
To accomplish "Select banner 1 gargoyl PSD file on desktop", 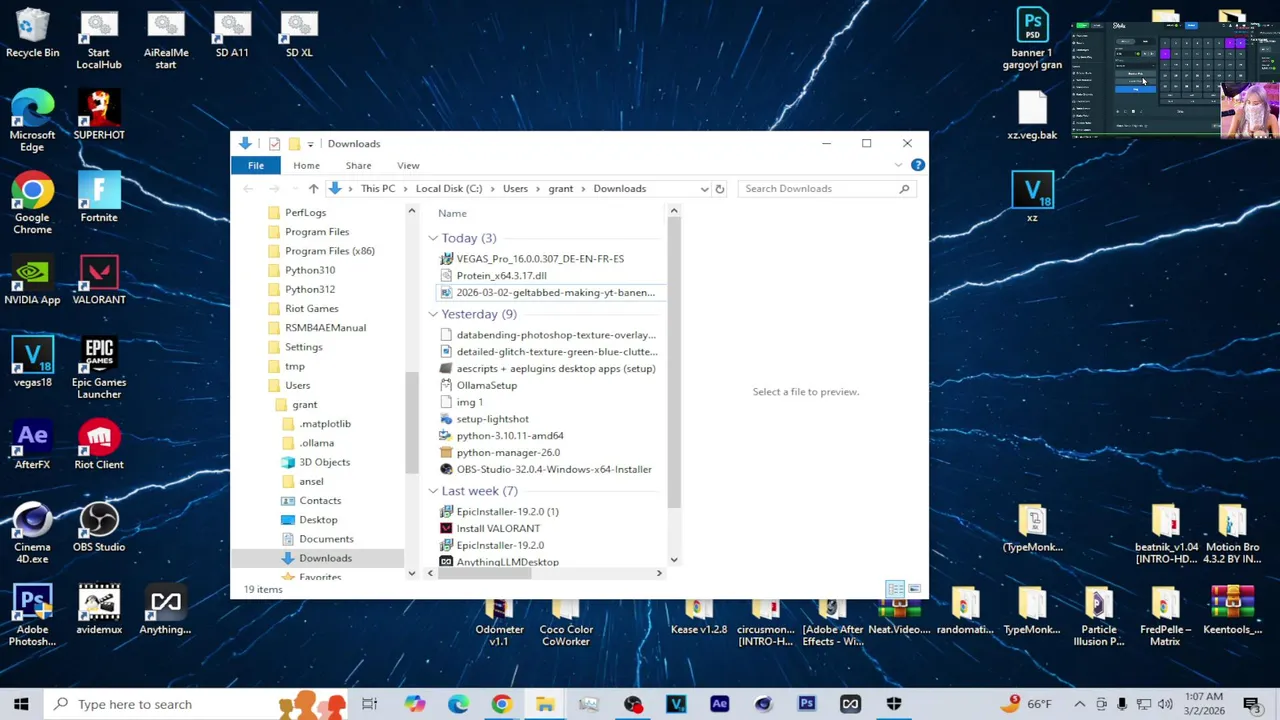I will [x=1032, y=40].
